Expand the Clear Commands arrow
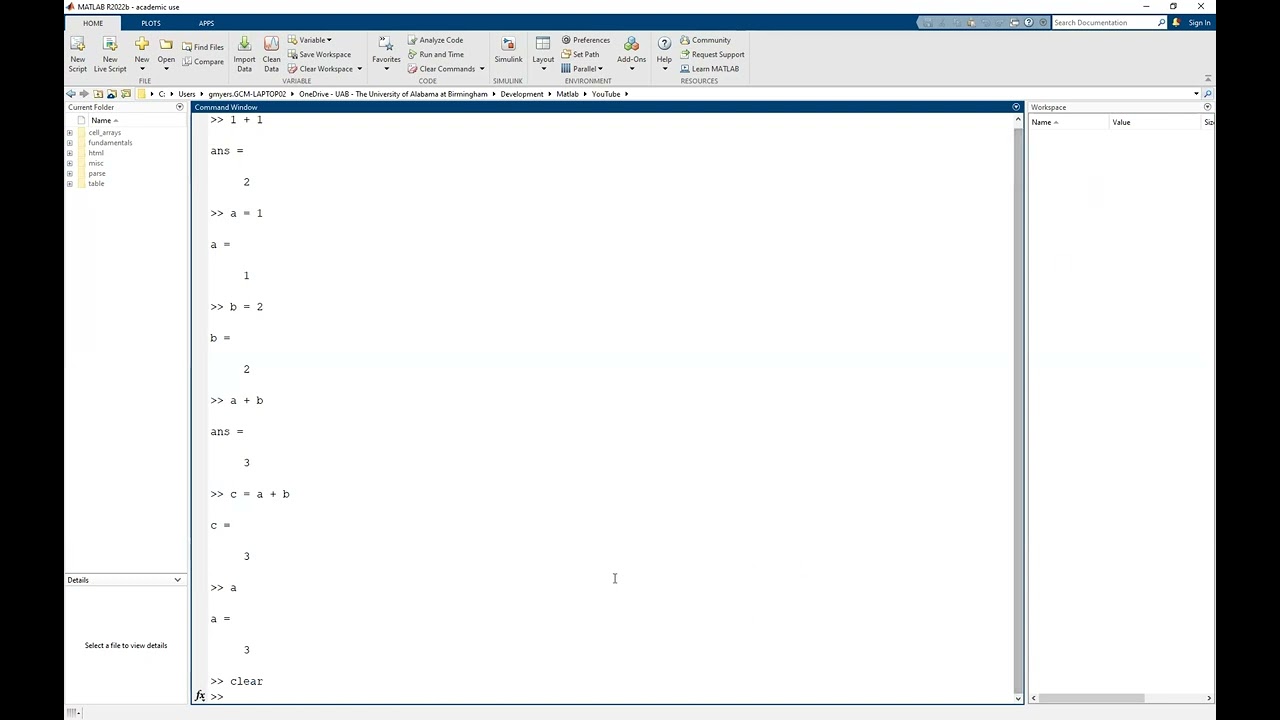The height and width of the screenshot is (720, 1280). pyautogui.click(x=482, y=69)
